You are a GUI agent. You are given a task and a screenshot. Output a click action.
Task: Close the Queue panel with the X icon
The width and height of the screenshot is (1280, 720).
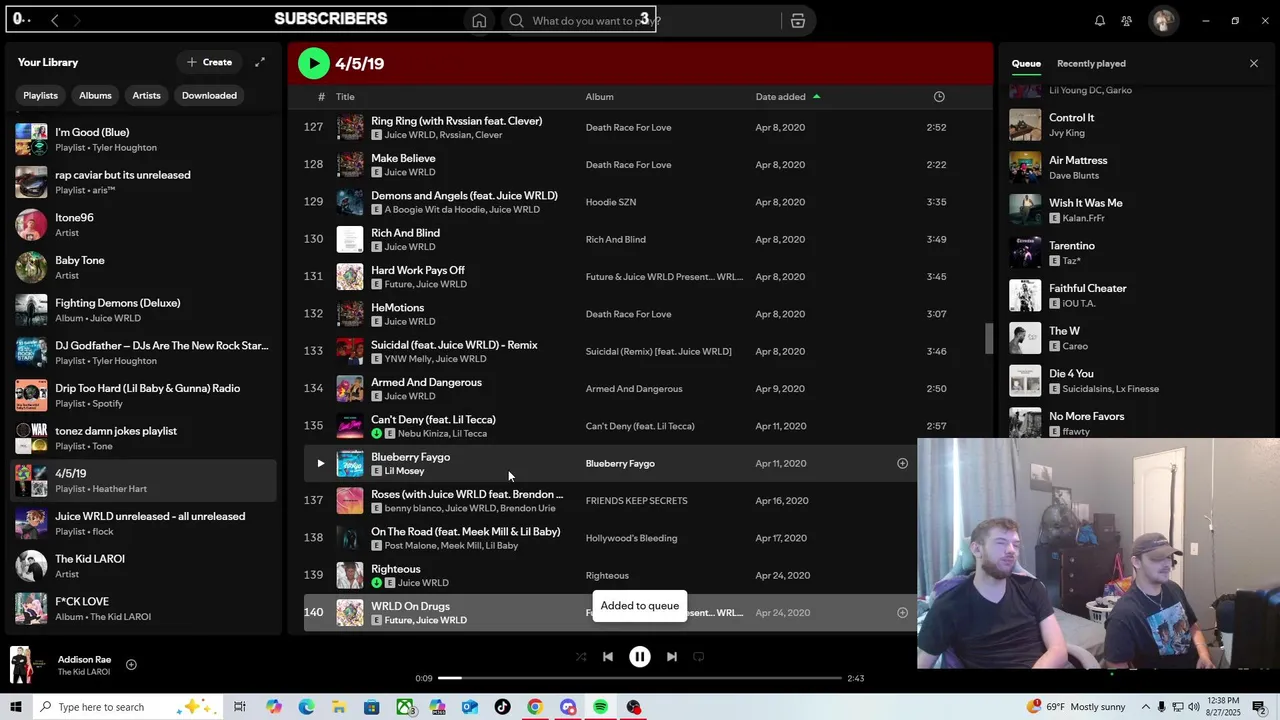(x=1254, y=63)
